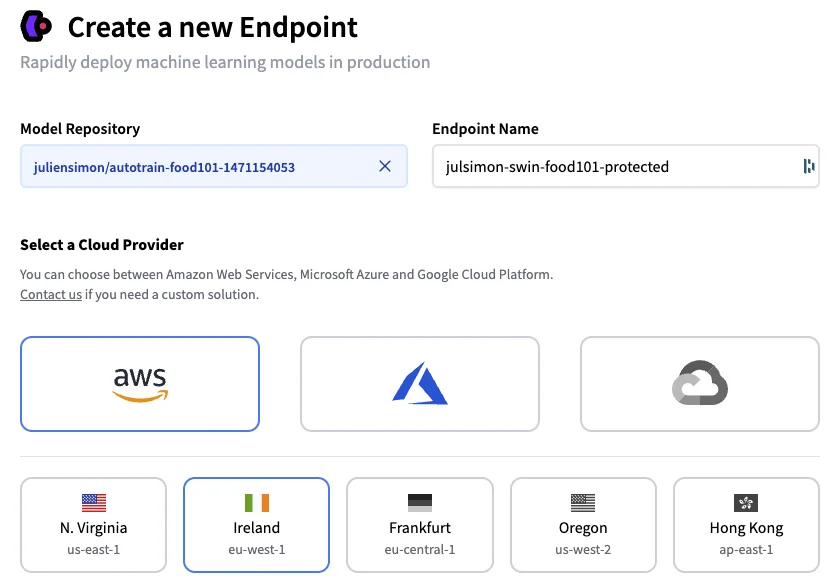The image size is (830, 583).
Task: Click the "Model Repository" label
Action: click(80, 129)
